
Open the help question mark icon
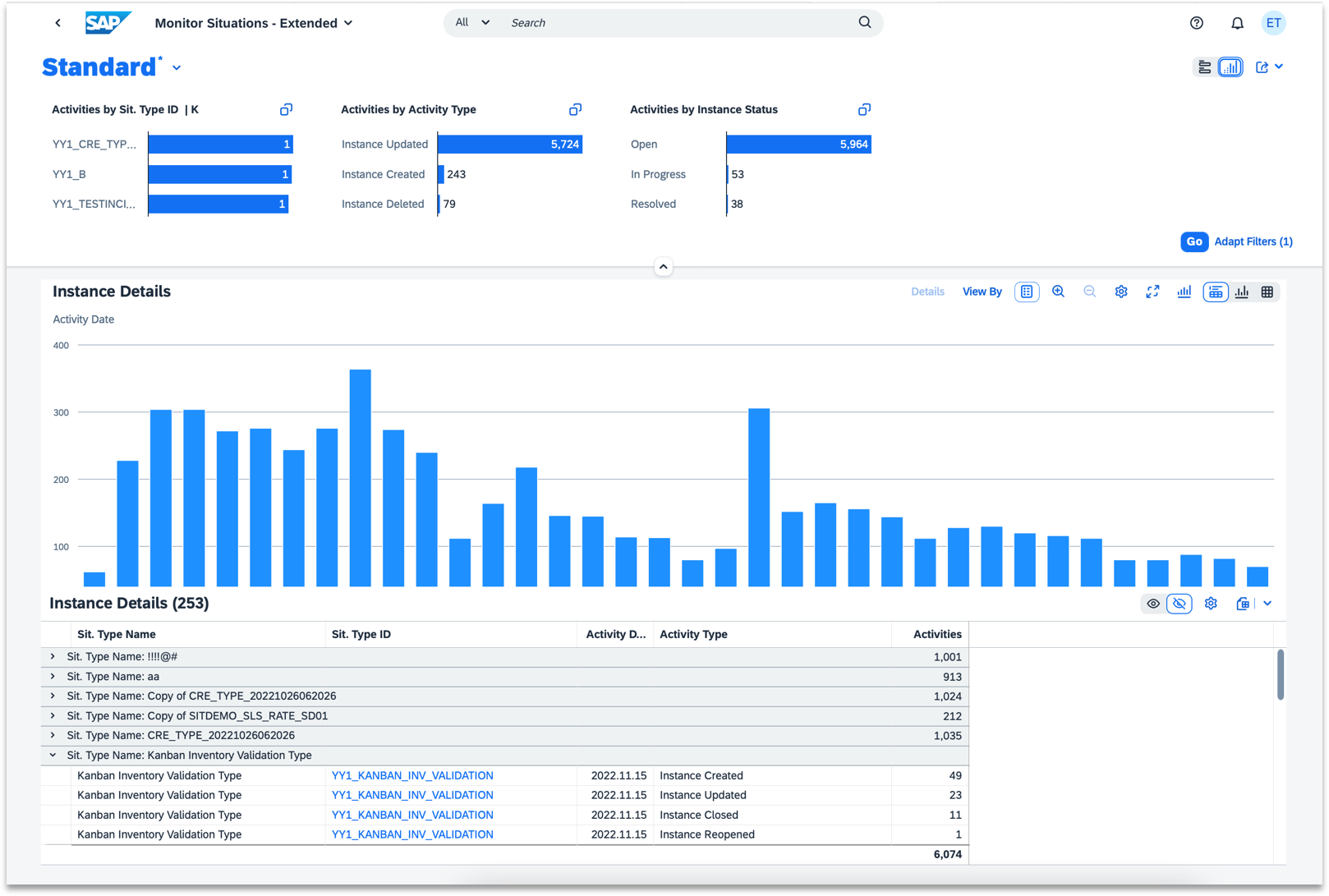coord(1197,23)
